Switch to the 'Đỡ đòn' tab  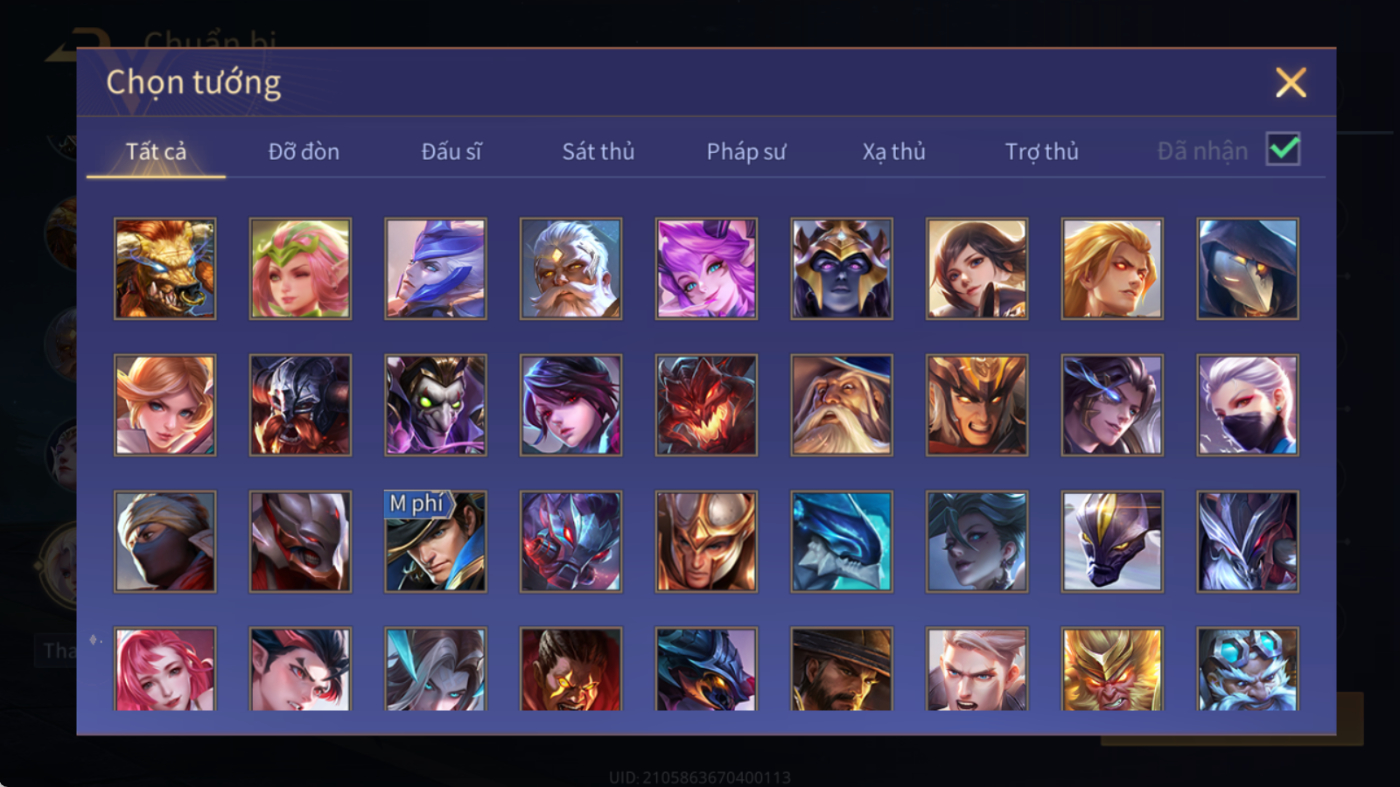tap(304, 152)
